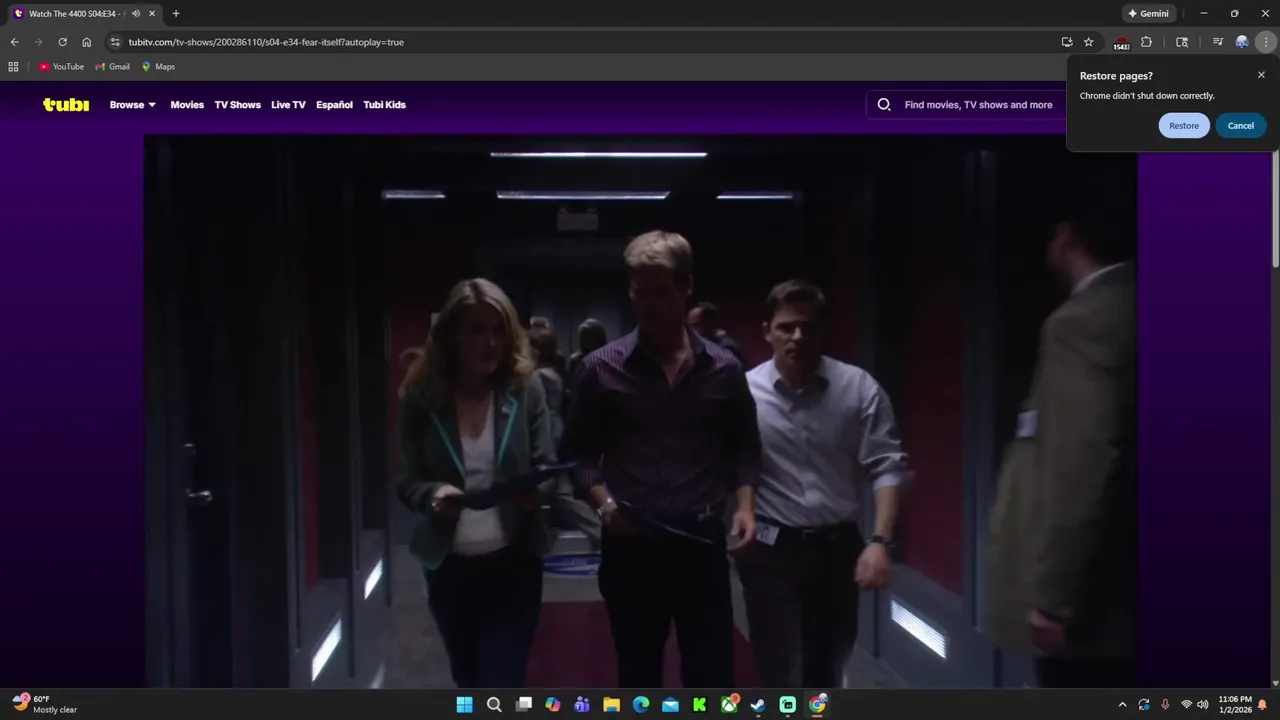1280x720 pixels.
Task: Open File Explorer from the taskbar
Action: coord(611,705)
